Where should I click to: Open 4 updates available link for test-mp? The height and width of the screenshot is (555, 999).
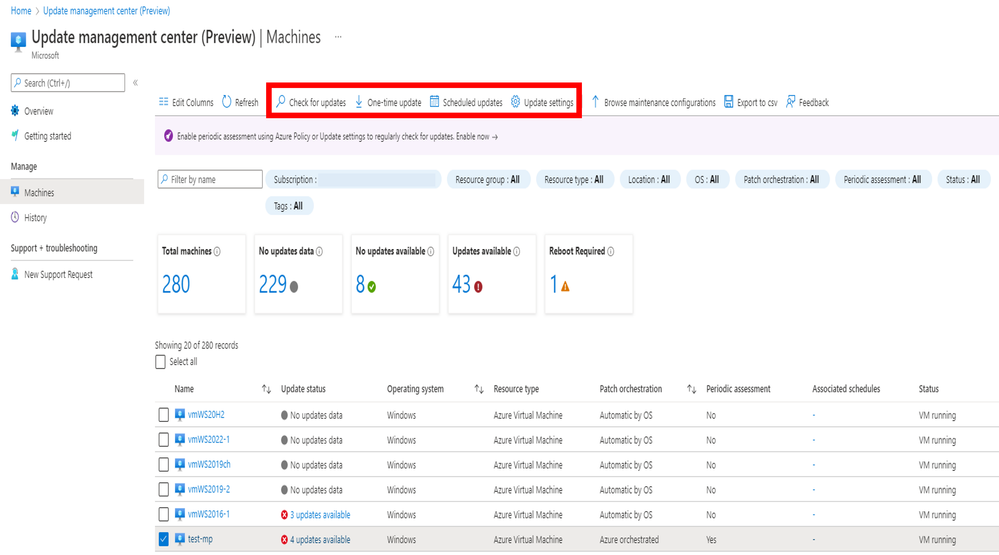pos(320,540)
